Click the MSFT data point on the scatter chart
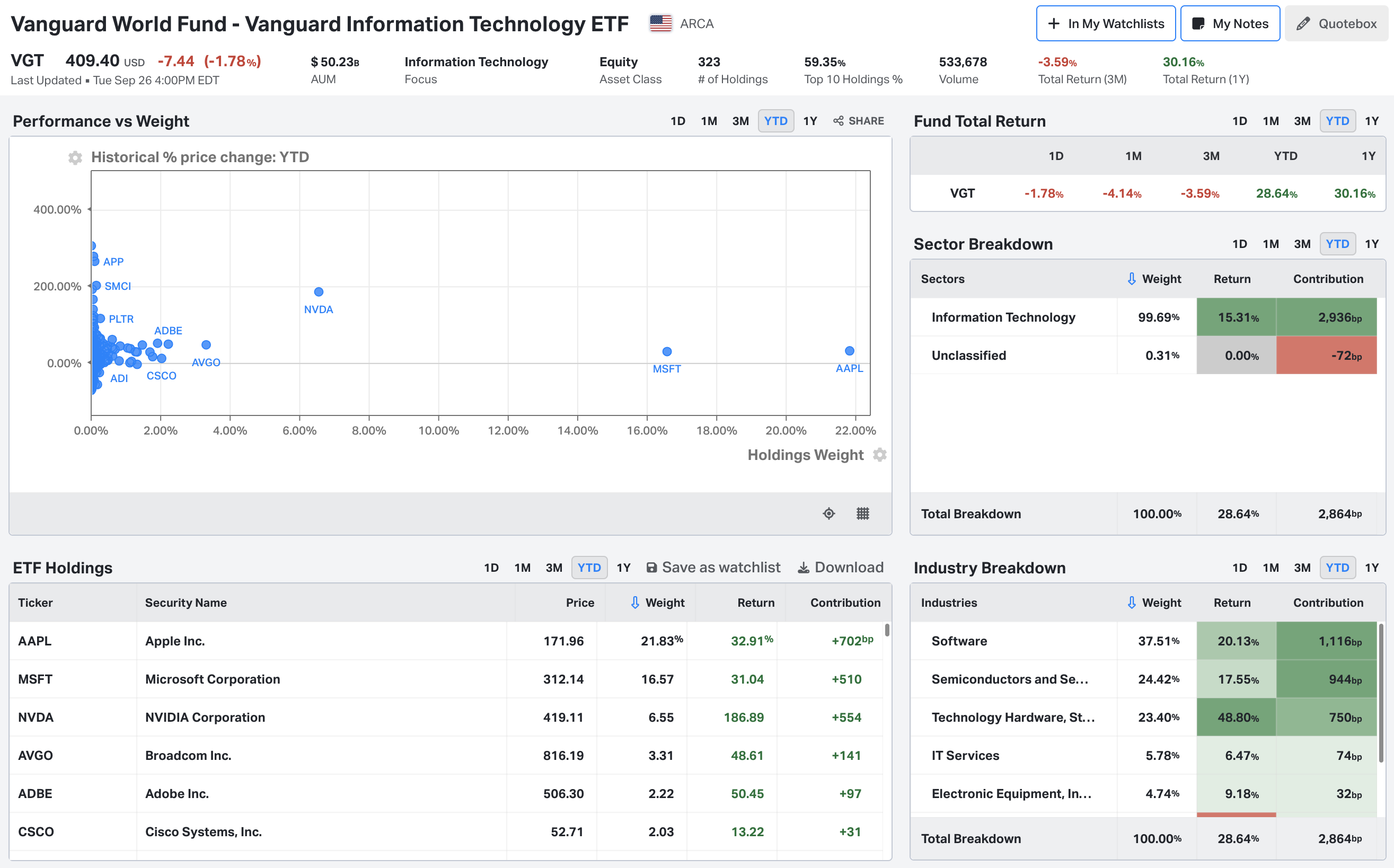The width and height of the screenshot is (1394, 868). coord(667,351)
